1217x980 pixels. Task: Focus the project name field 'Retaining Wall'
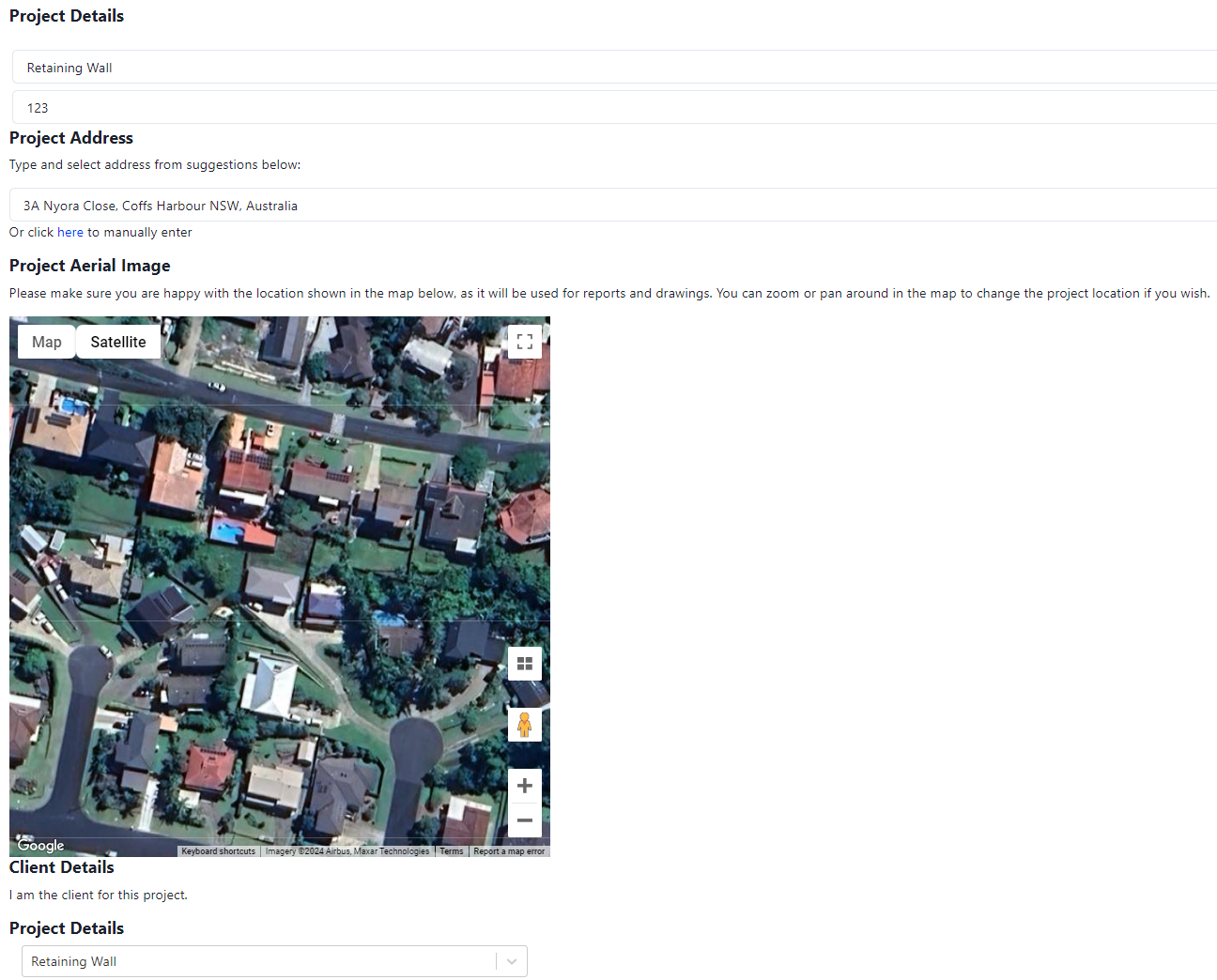pyautogui.click(x=610, y=68)
